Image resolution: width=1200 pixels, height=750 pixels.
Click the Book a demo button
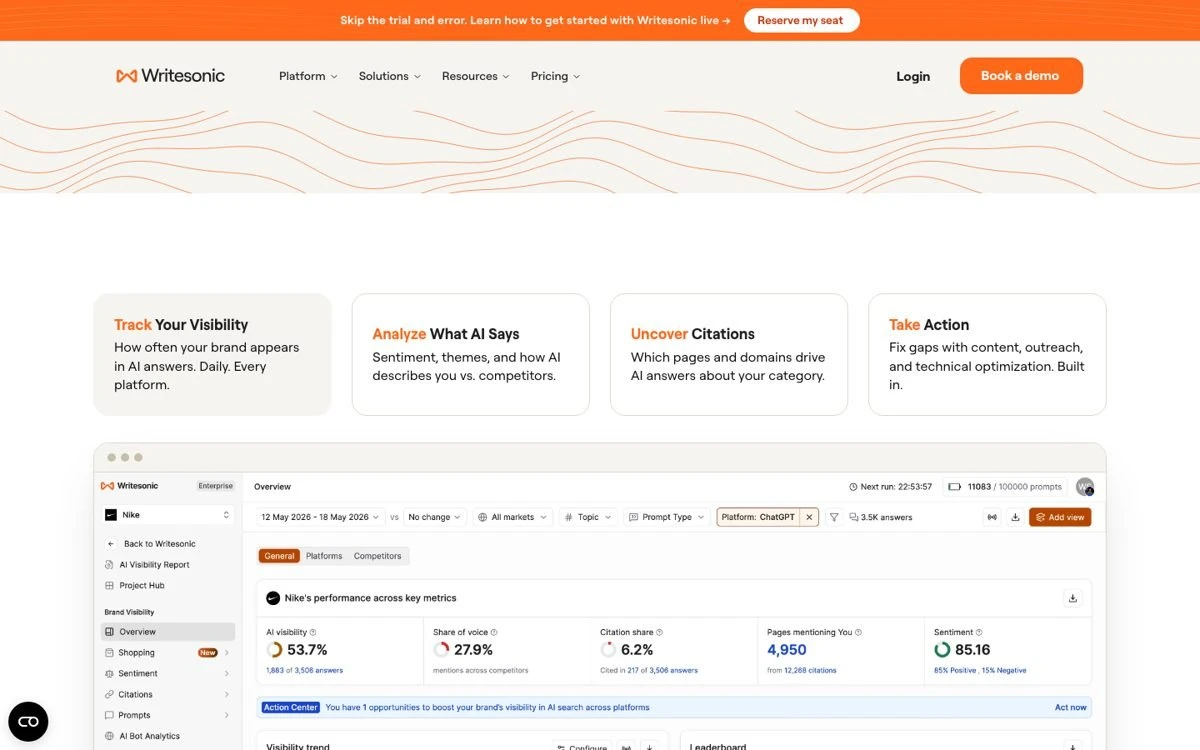click(1021, 76)
